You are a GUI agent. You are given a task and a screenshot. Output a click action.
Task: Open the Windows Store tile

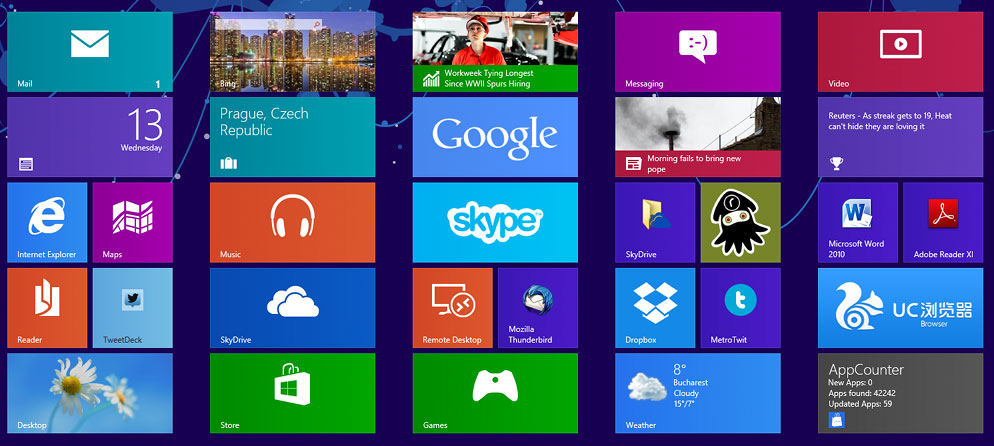click(292, 392)
